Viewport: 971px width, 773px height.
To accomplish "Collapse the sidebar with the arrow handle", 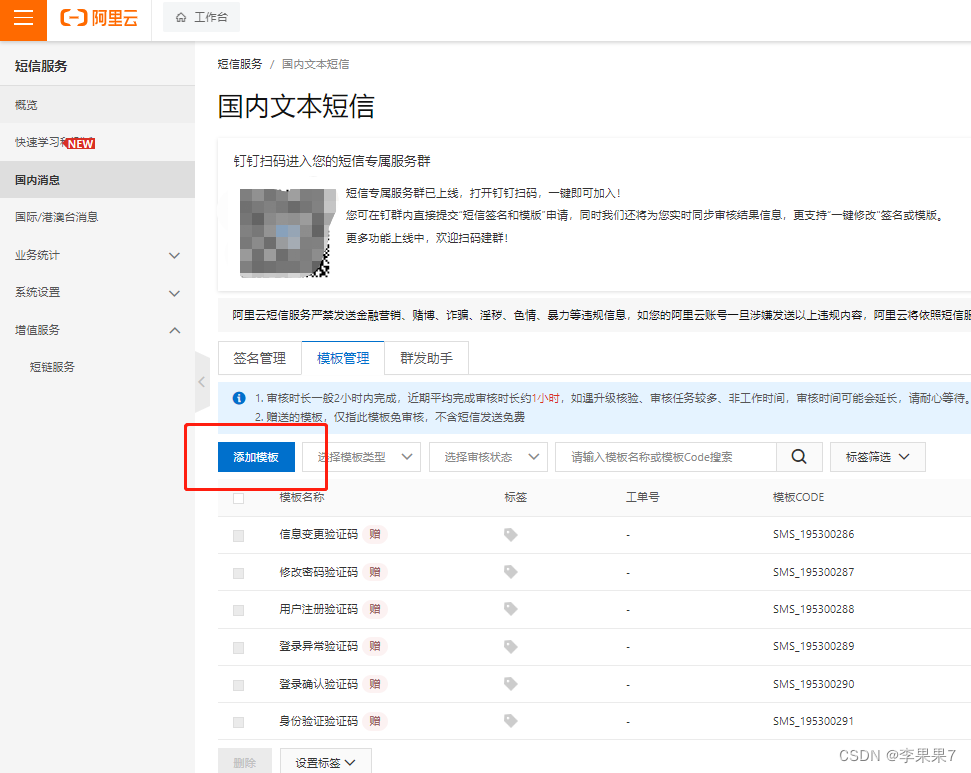I will [x=202, y=382].
